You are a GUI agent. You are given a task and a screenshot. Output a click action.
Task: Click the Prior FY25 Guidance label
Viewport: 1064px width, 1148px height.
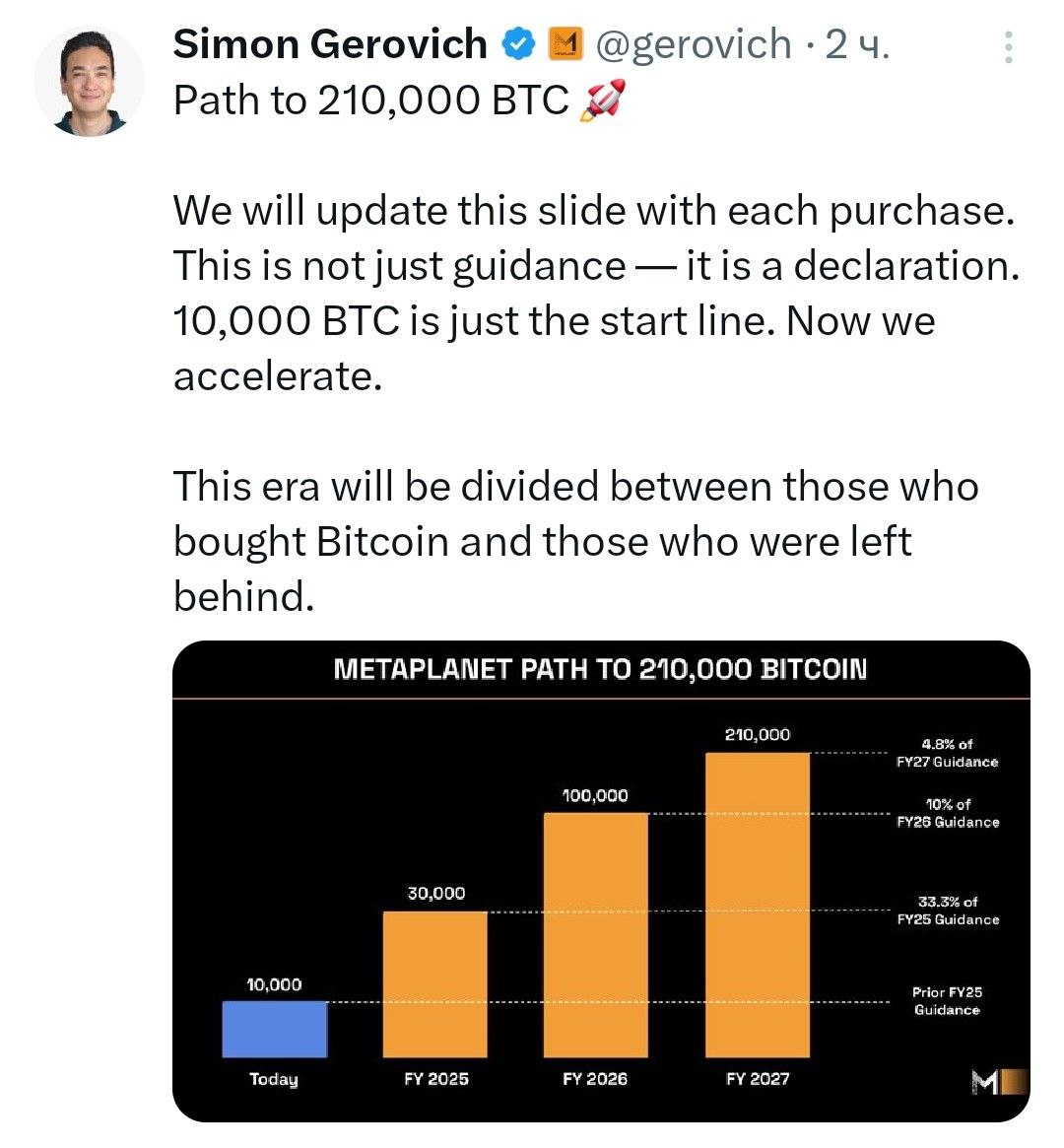click(x=947, y=1001)
